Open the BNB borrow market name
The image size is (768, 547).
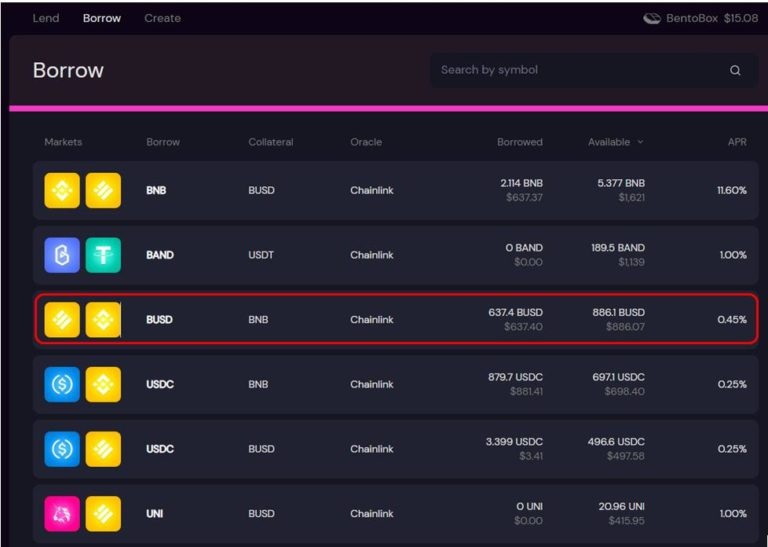(156, 190)
